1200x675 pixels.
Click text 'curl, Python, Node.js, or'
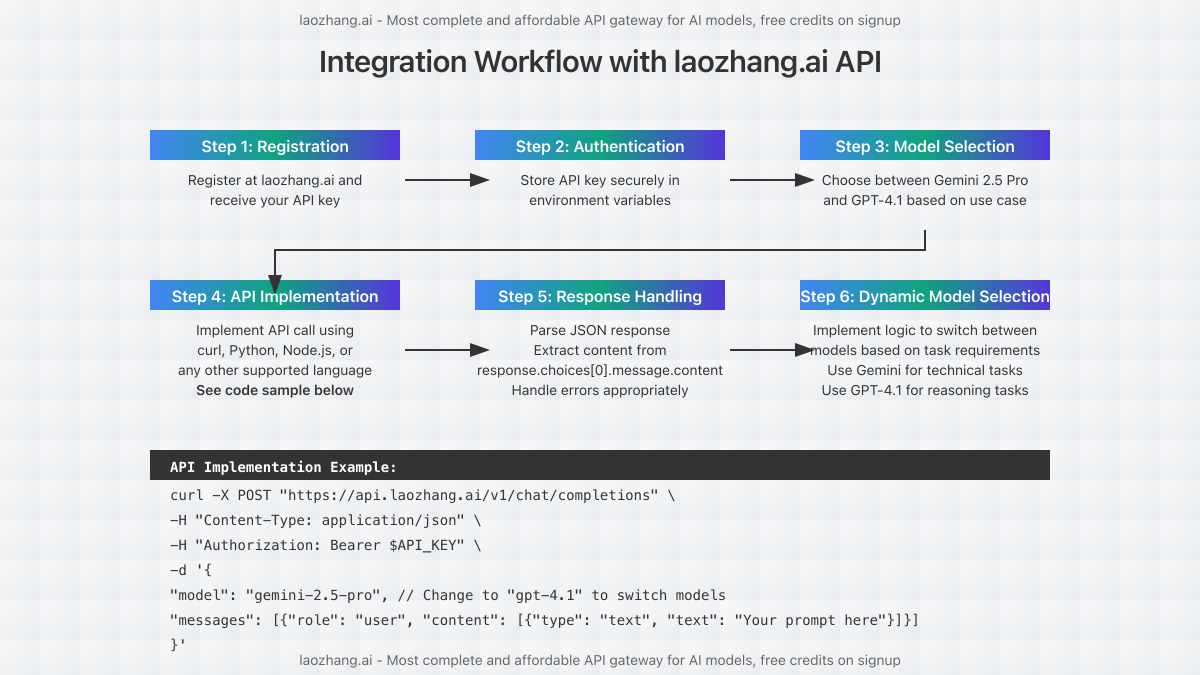275,350
